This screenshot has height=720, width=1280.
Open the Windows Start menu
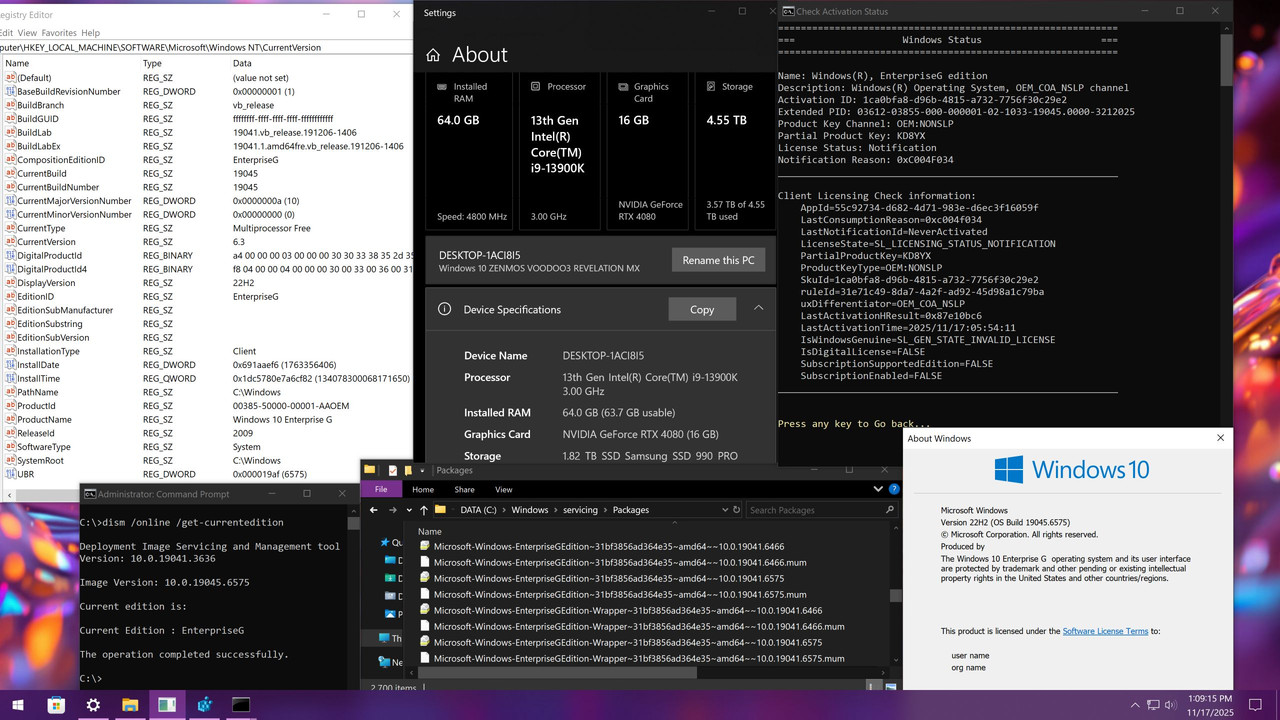[x=18, y=705]
